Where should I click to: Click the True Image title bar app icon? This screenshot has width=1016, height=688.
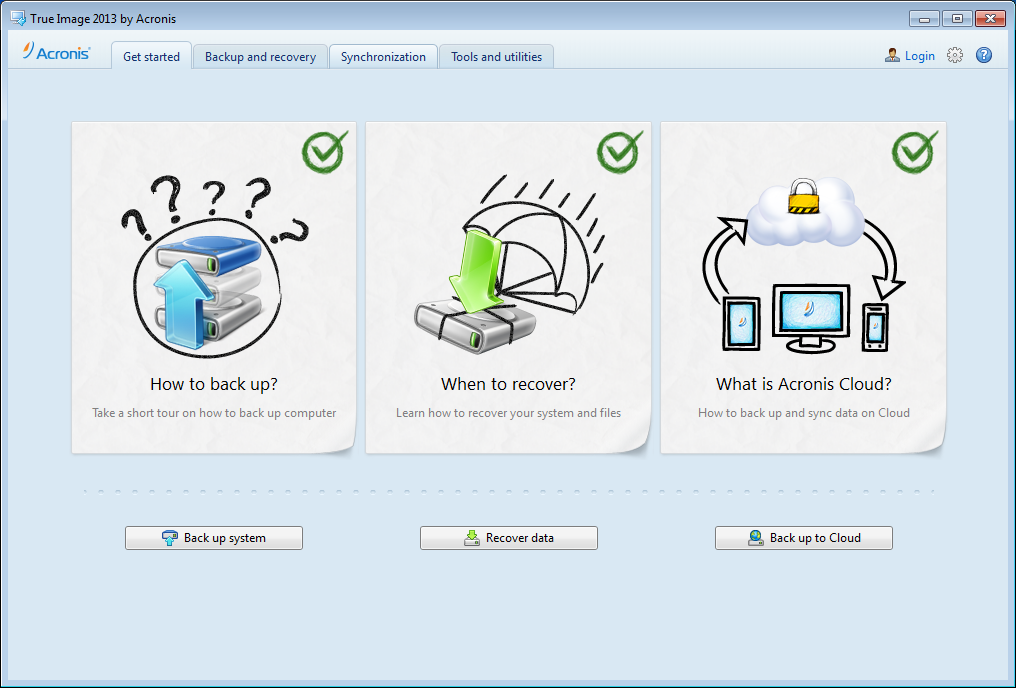coord(18,18)
